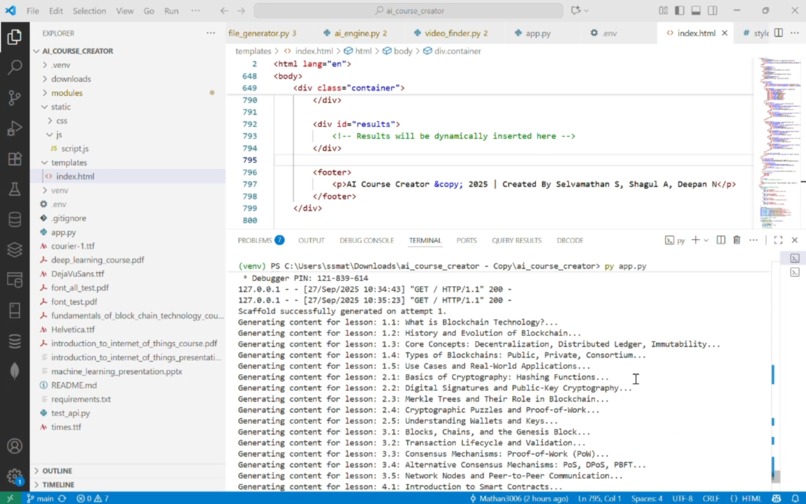Open the Testing flask view

[14, 189]
